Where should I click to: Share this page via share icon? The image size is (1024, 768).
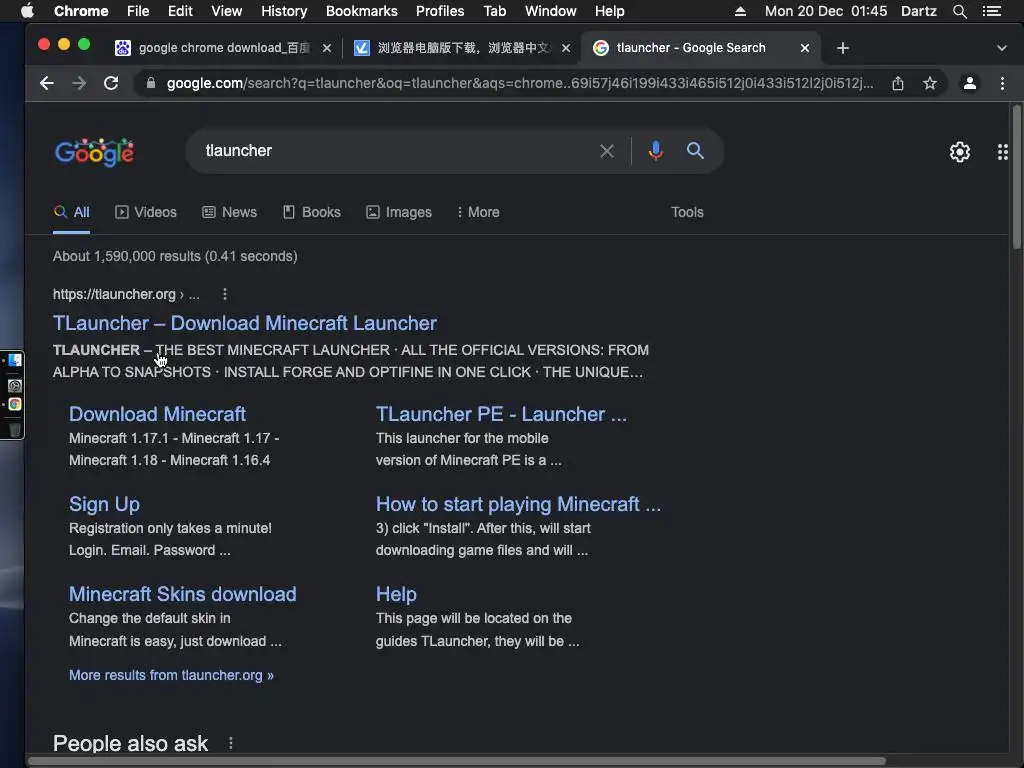(x=898, y=84)
